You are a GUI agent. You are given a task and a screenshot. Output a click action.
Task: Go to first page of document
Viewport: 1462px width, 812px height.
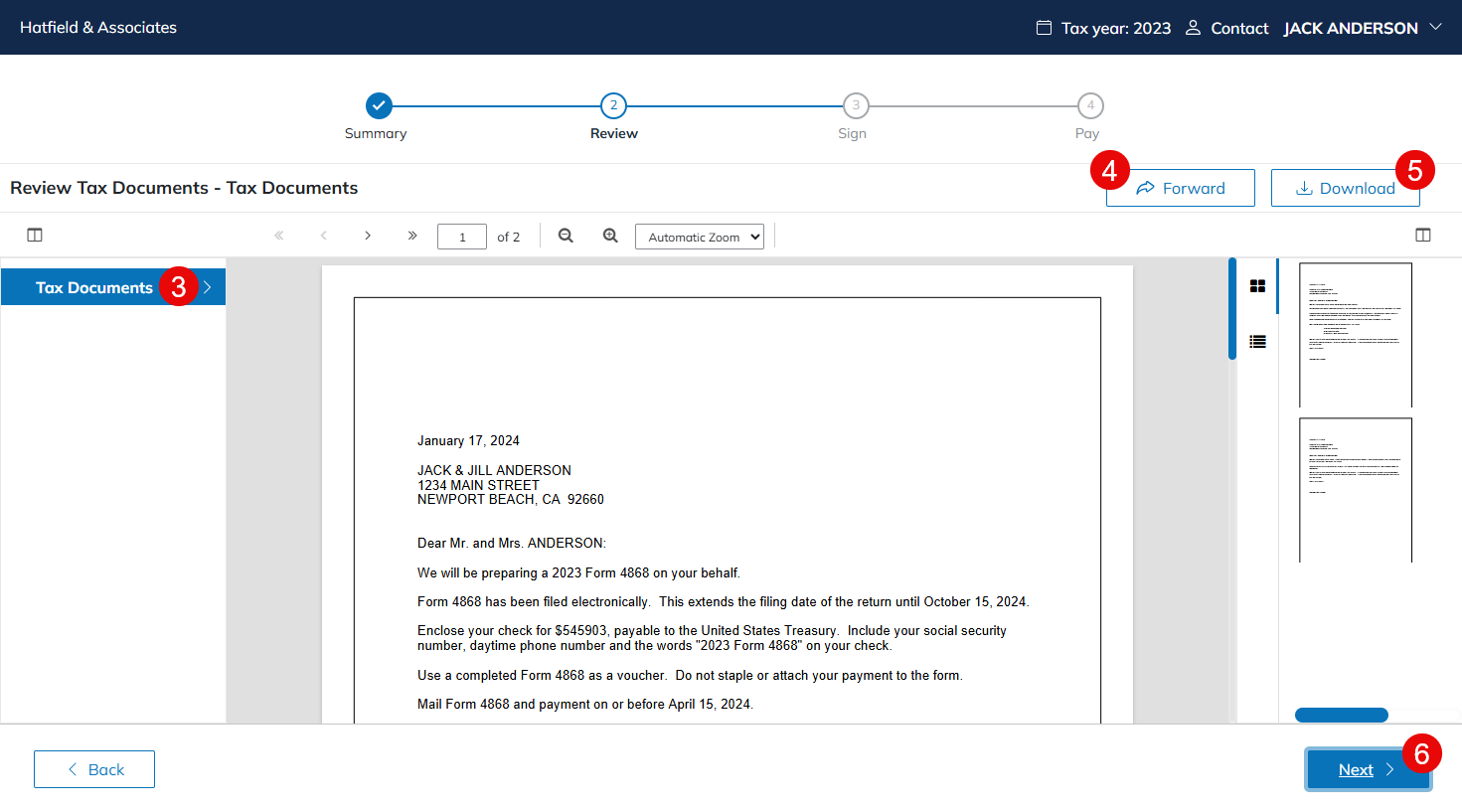[279, 236]
